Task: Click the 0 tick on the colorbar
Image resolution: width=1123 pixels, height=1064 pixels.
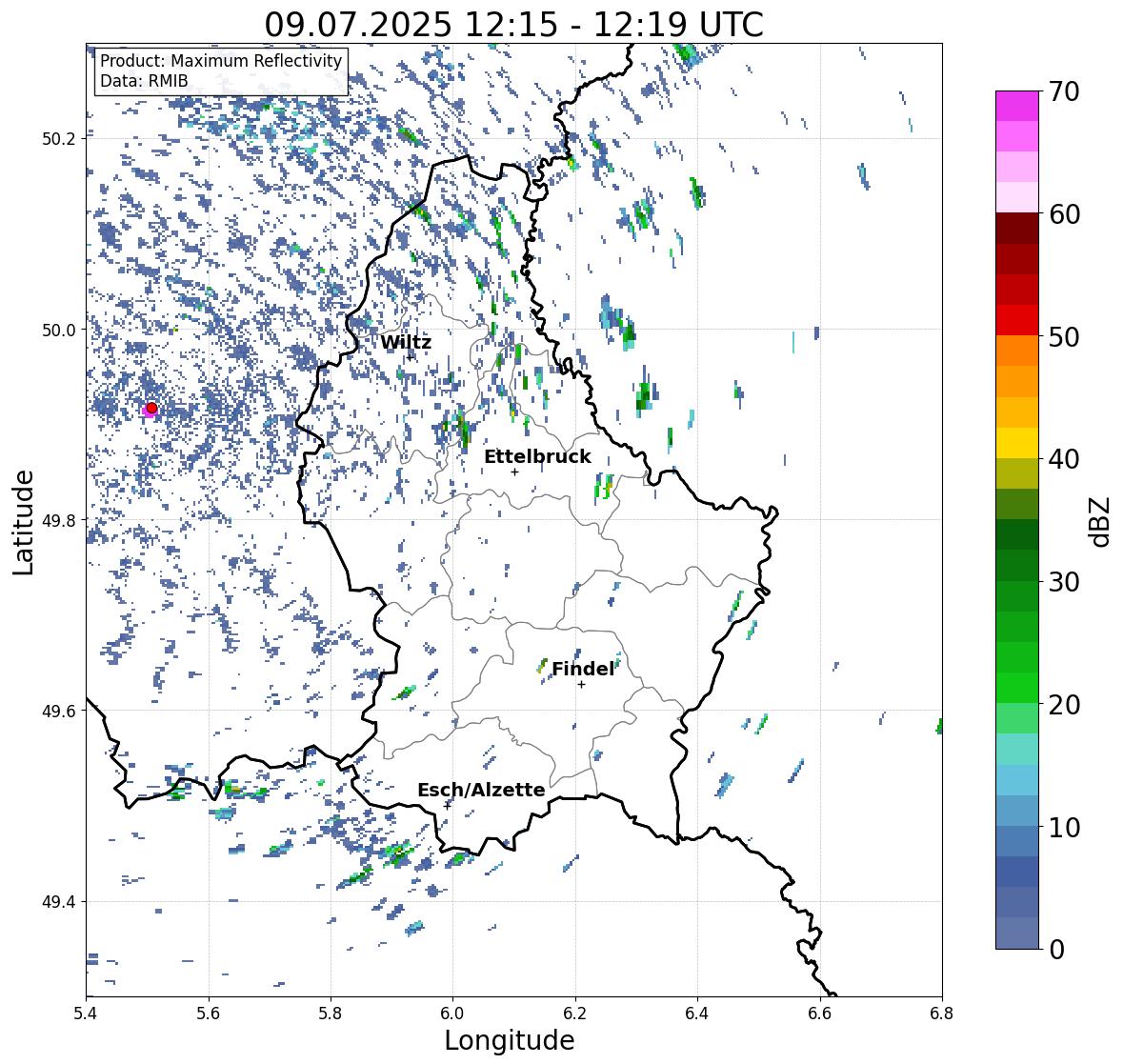Action: (x=1056, y=950)
